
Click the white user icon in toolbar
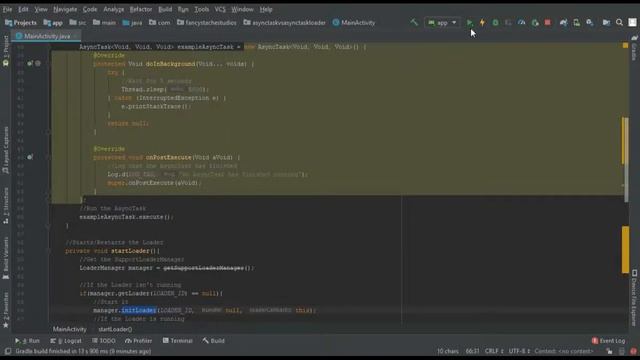tap(632, 22)
